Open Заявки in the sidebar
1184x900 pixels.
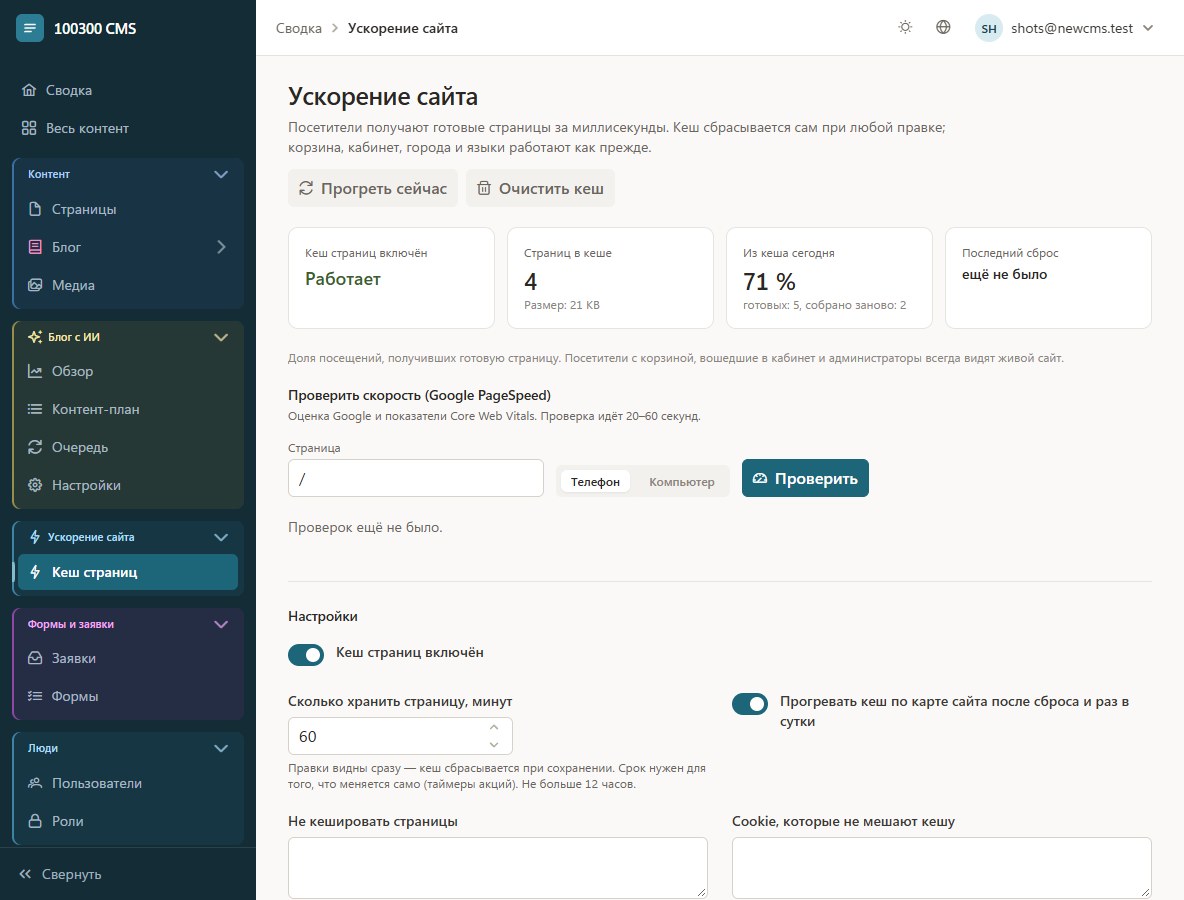[128, 658]
